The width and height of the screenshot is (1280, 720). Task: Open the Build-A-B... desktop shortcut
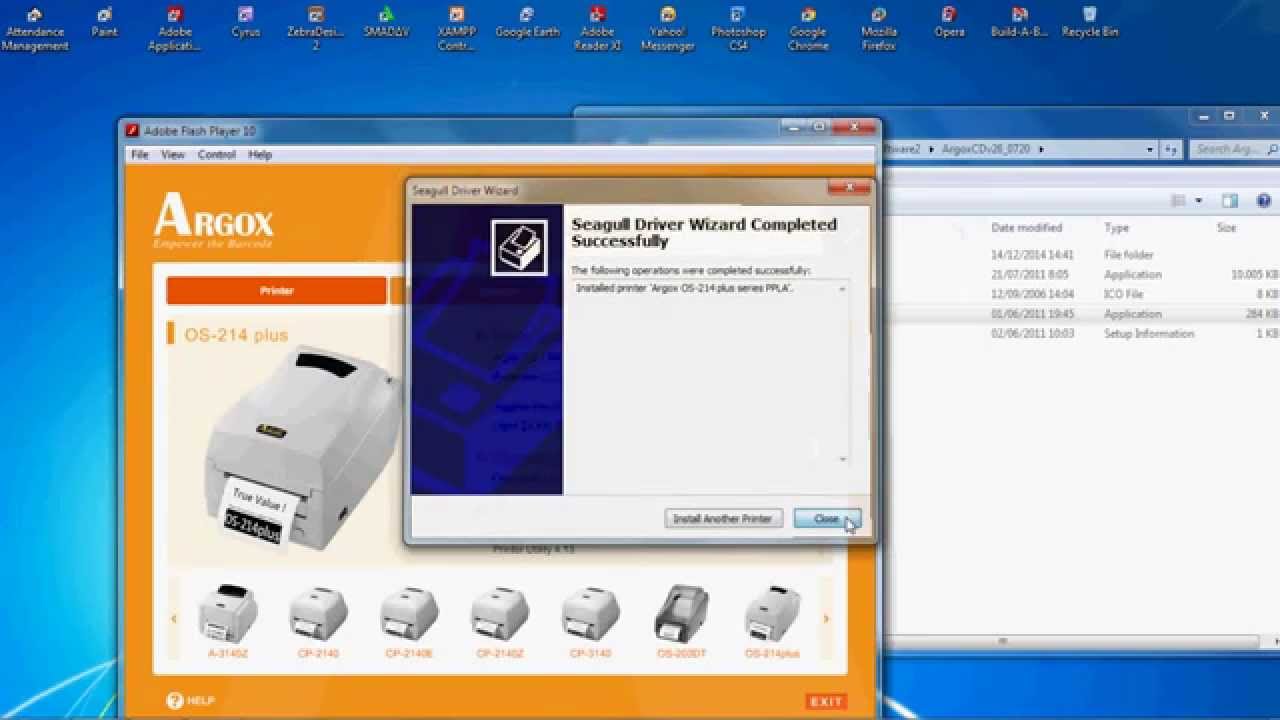coord(1019,23)
